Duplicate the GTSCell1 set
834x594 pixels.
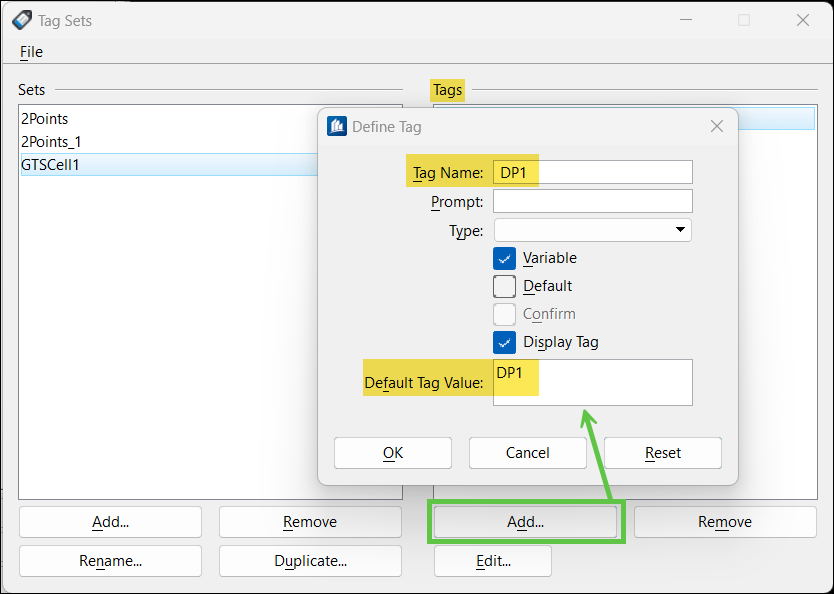(x=310, y=561)
